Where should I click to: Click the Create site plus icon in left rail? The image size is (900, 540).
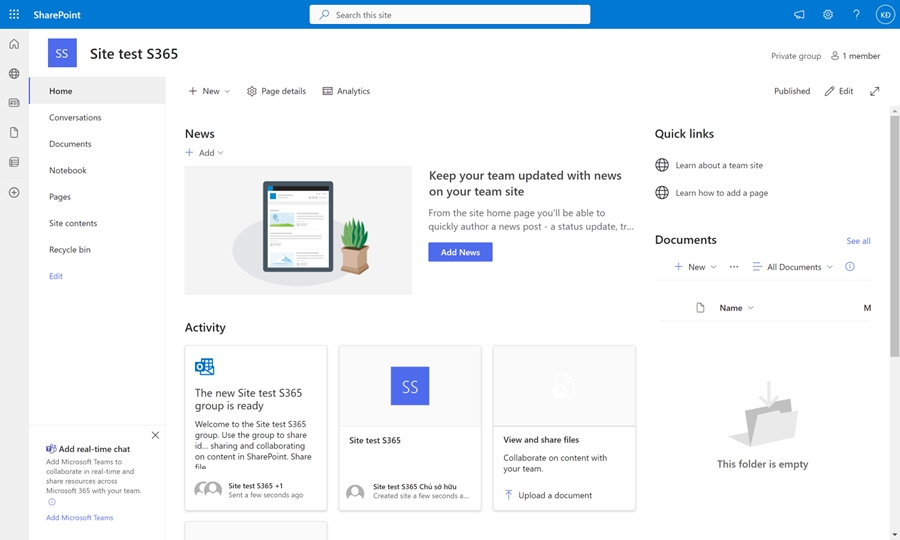(14, 192)
